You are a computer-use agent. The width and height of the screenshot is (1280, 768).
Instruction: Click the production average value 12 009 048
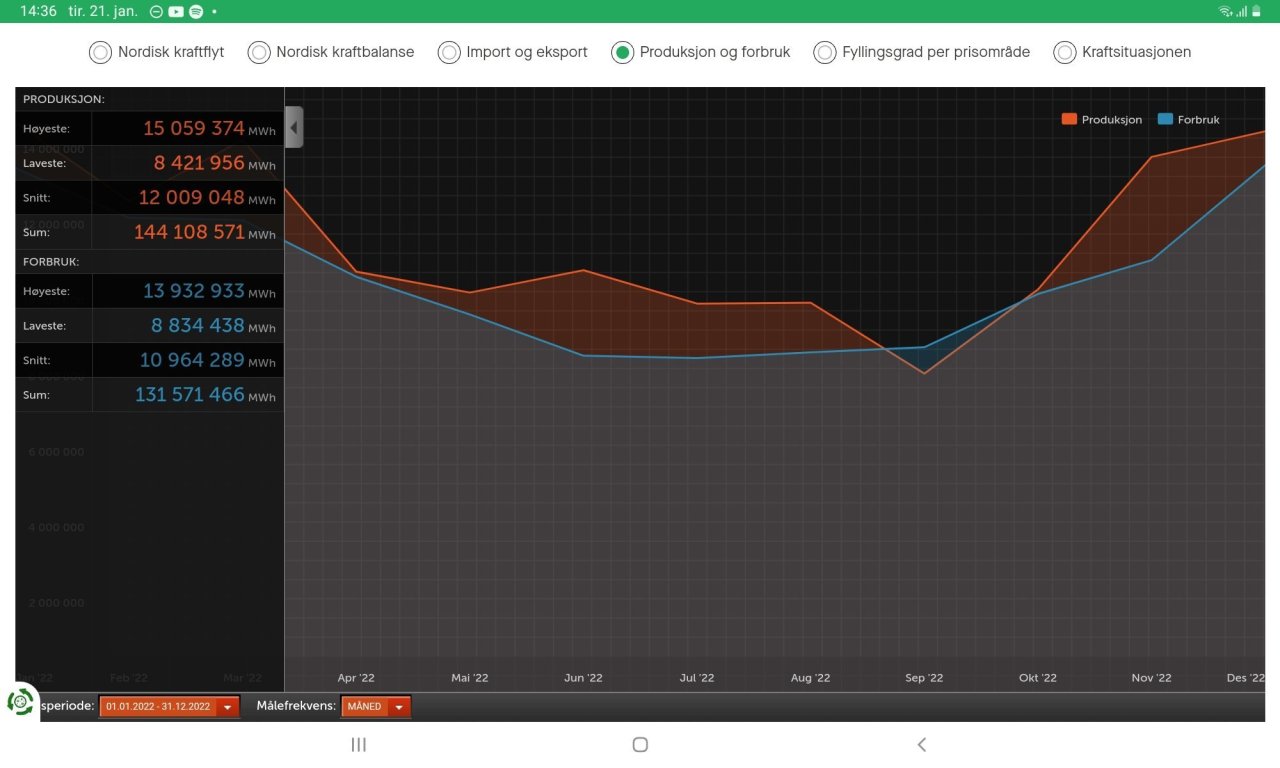pyautogui.click(x=192, y=197)
